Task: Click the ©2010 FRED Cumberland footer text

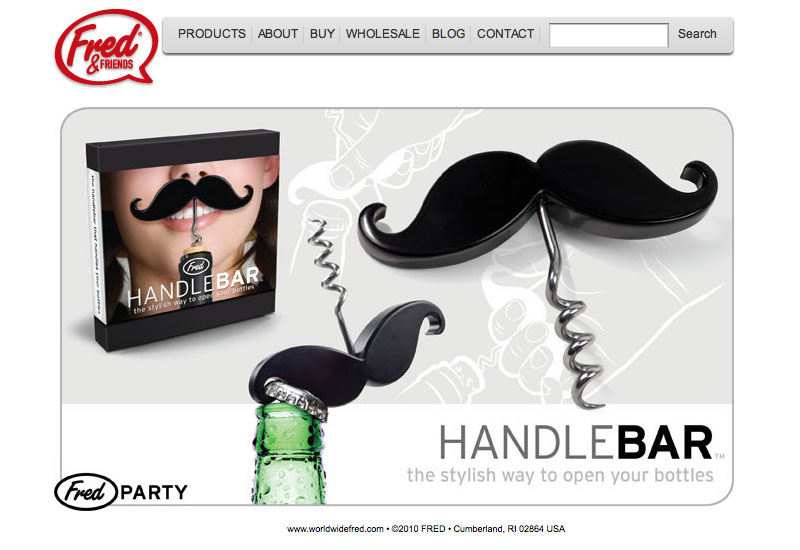Action: [x=478, y=529]
